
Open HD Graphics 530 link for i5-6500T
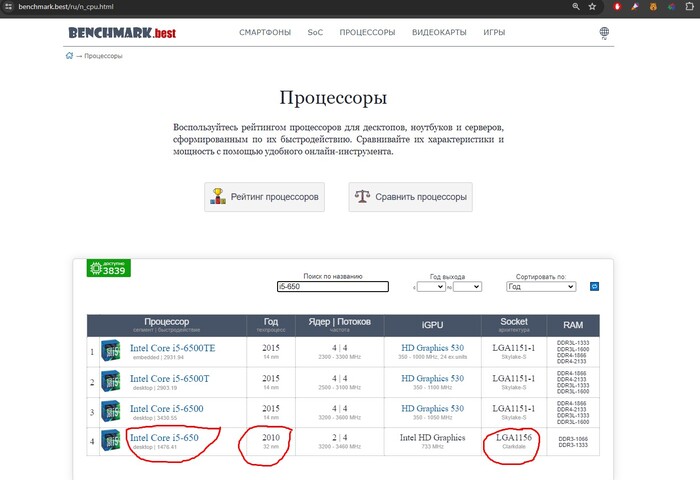[x=432, y=378]
